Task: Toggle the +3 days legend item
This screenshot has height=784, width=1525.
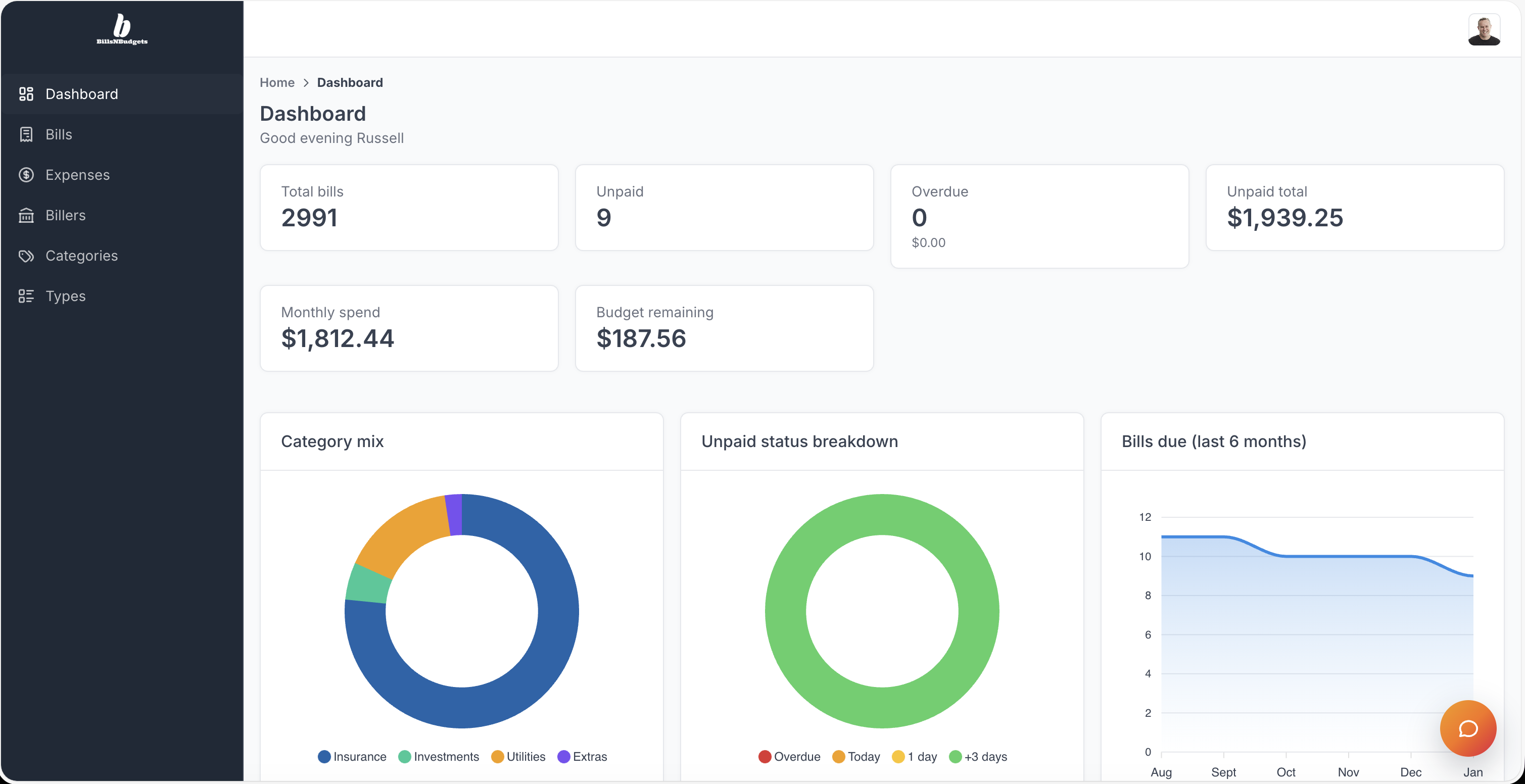Action: [x=978, y=756]
